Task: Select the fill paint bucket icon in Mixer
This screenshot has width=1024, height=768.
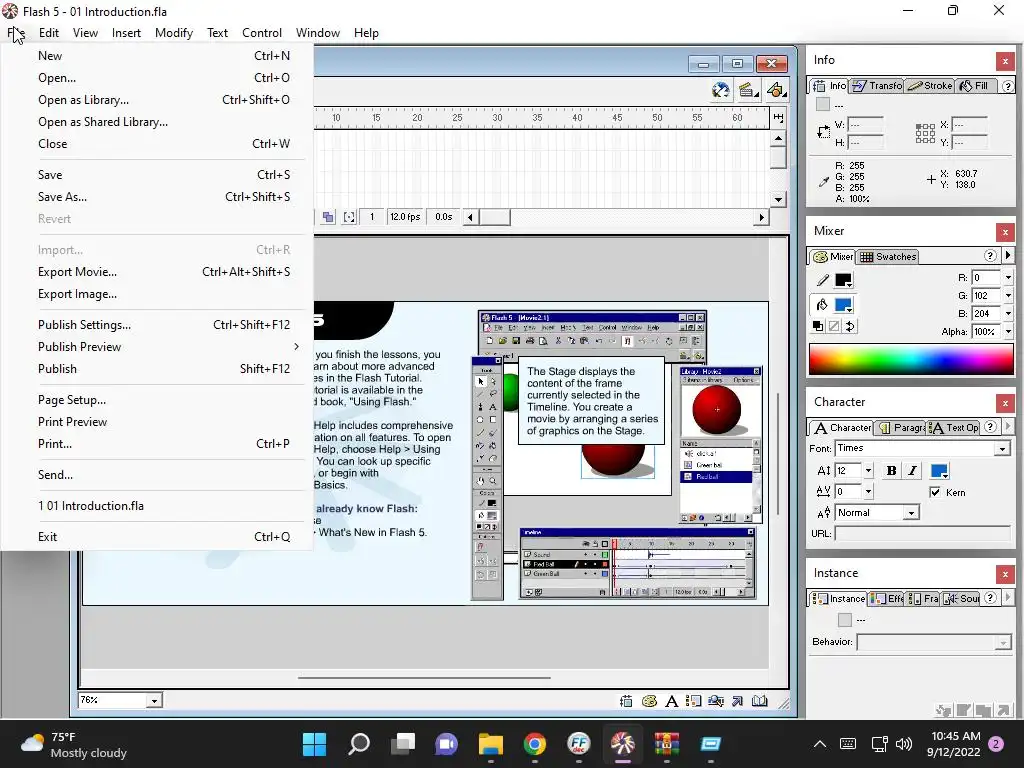Action: (x=822, y=305)
